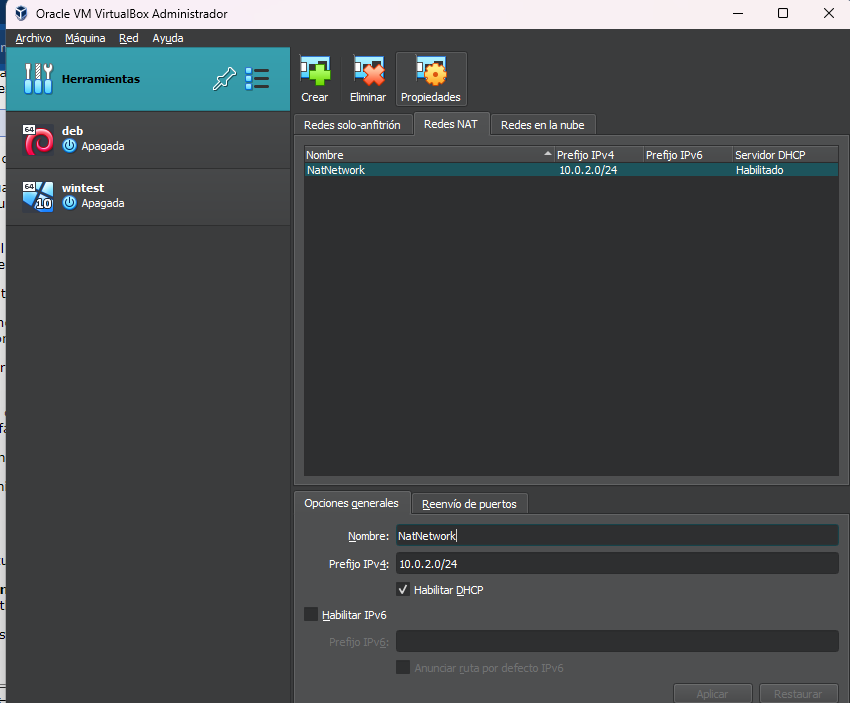Select the NatNetwork row in the list
Screen dimensions: 850x703
point(571,170)
